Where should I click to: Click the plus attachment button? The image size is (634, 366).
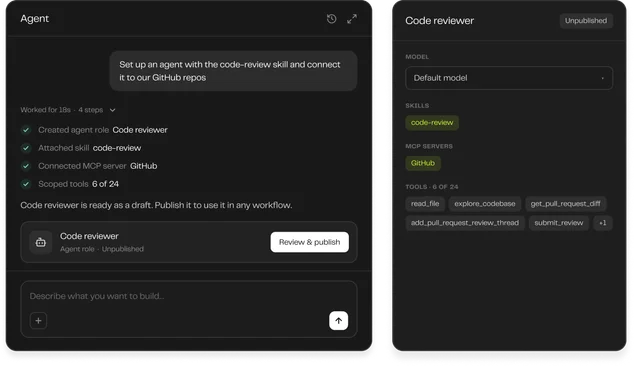pyautogui.click(x=38, y=321)
